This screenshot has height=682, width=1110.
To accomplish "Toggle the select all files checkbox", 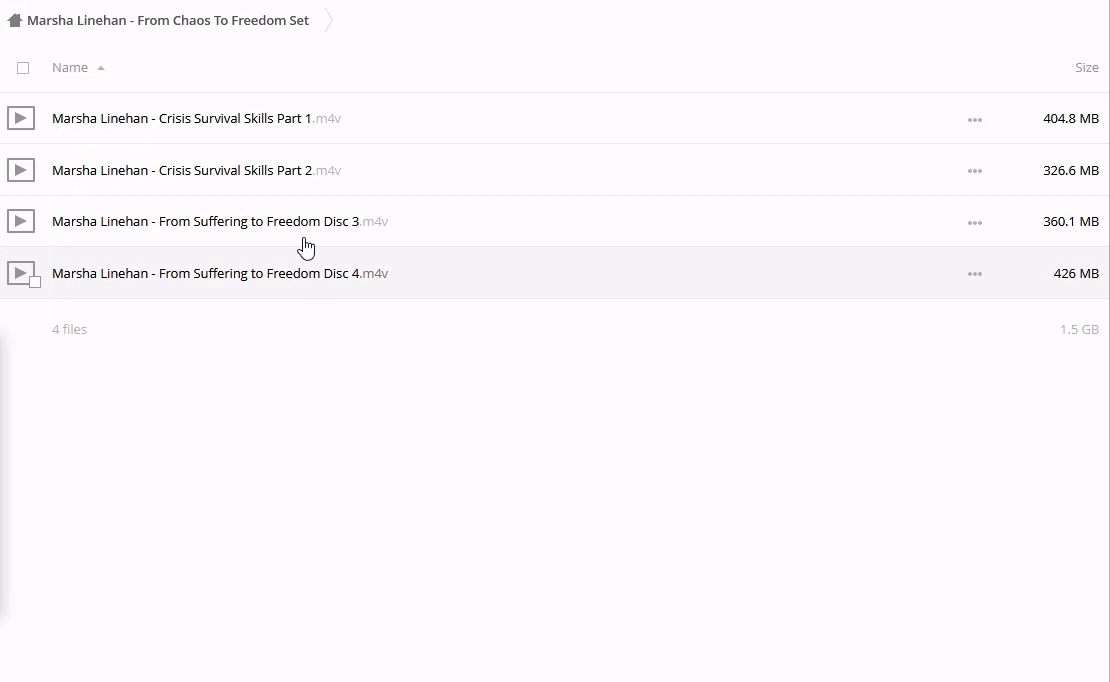I will (x=23, y=68).
